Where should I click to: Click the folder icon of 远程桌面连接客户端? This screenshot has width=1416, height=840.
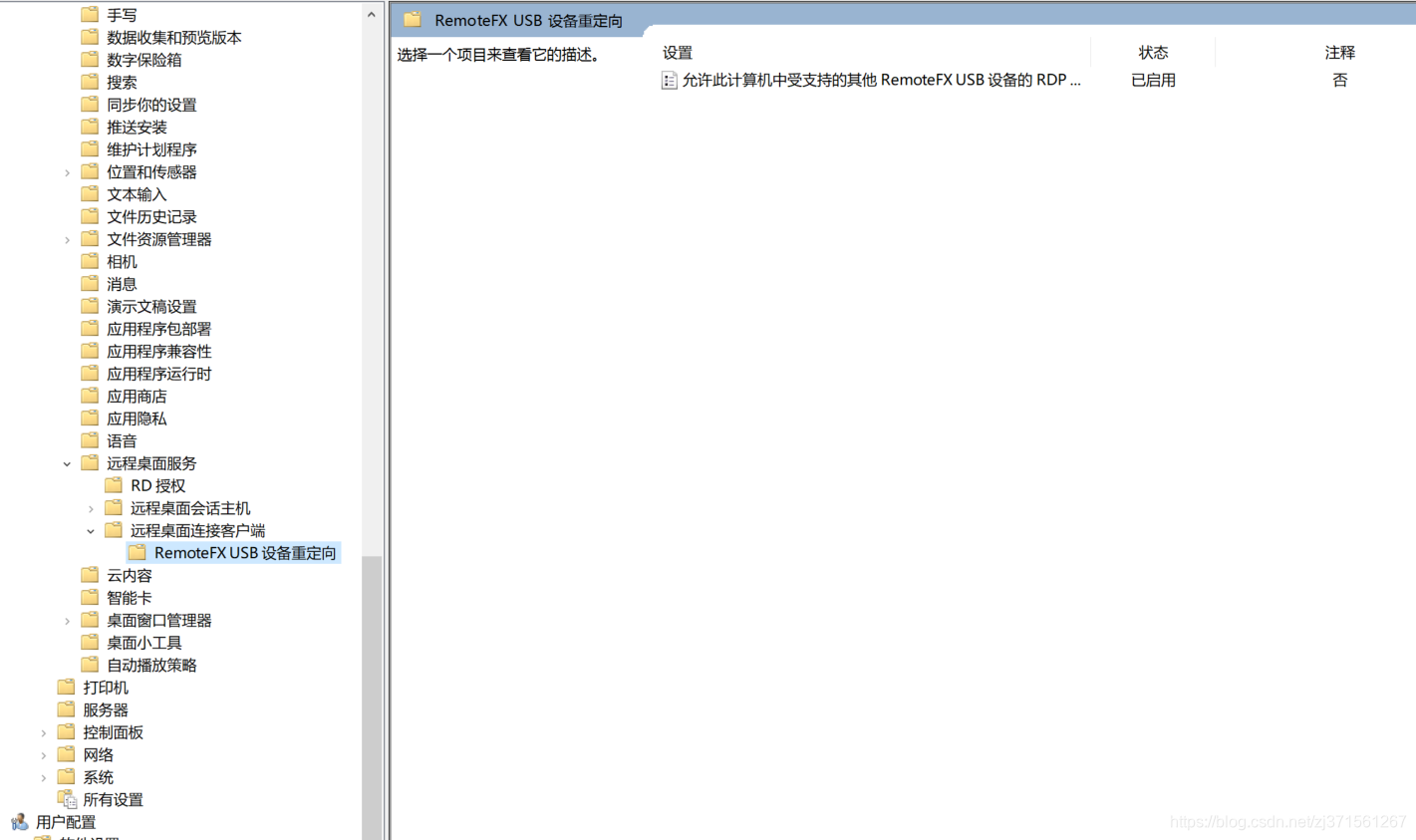click(x=114, y=530)
